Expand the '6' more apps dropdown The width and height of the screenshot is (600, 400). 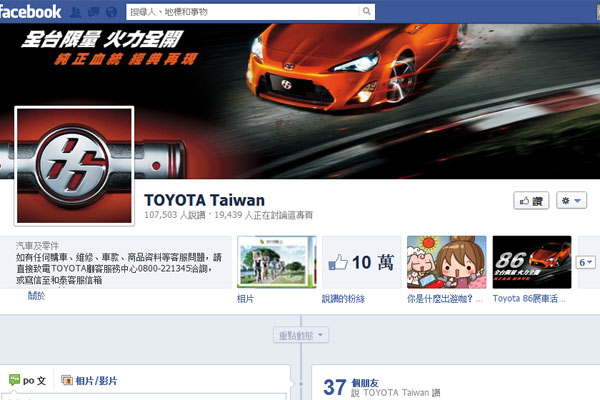tap(586, 262)
